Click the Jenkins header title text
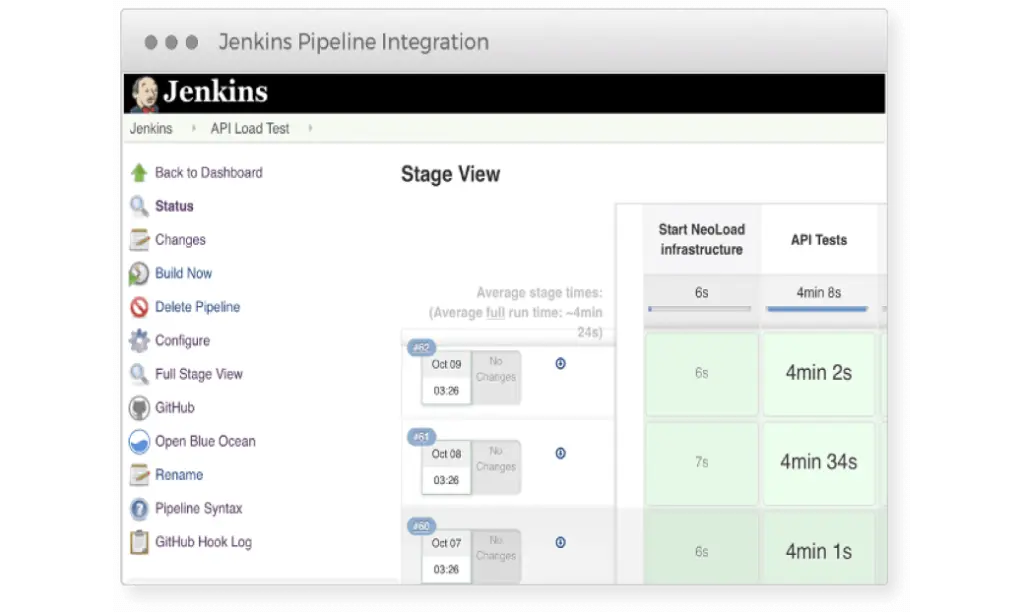This screenshot has width=1024, height=612. coord(216,91)
